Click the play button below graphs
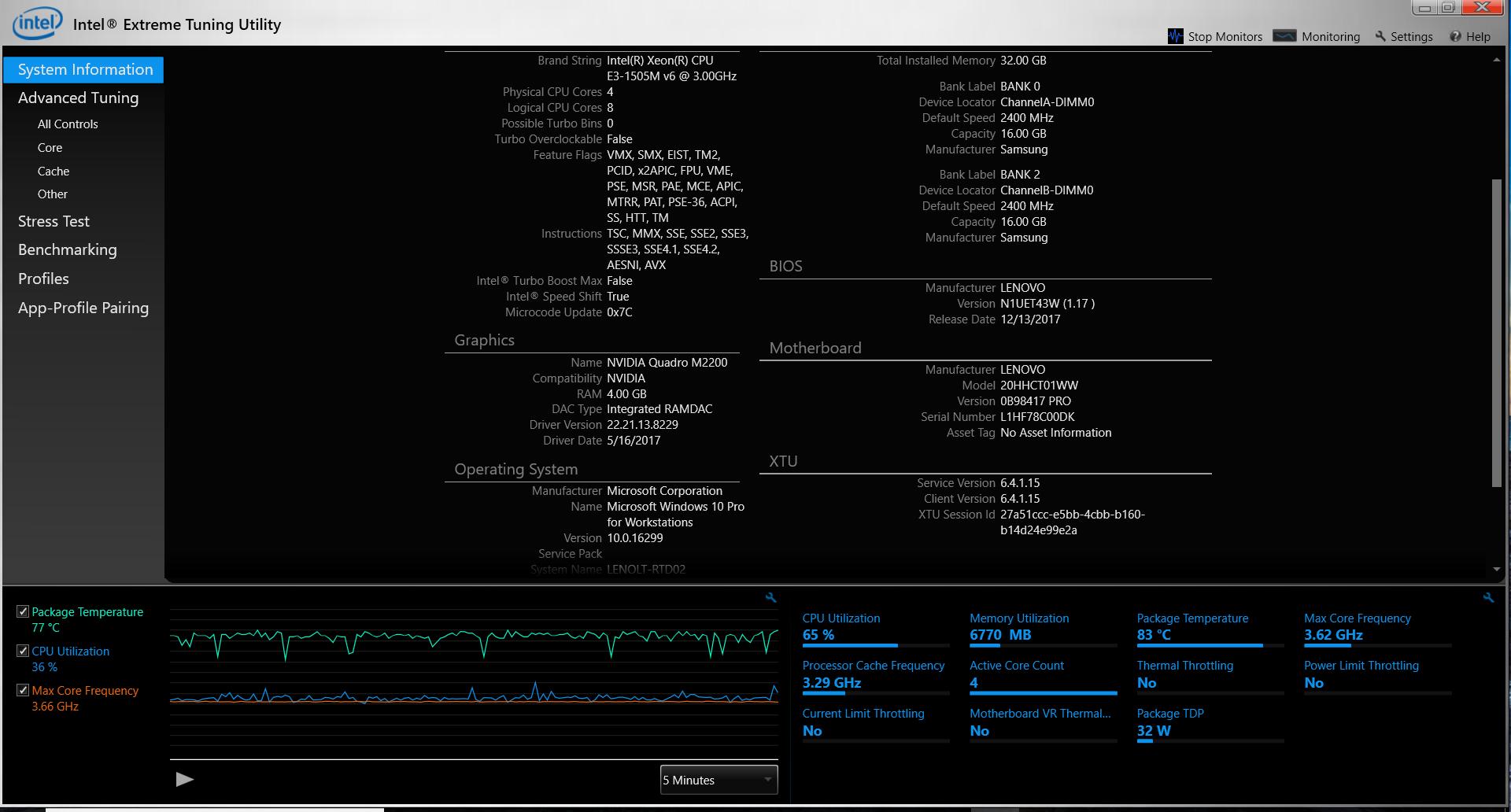The width and height of the screenshot is (1511, 812). [x=184, y=779]
